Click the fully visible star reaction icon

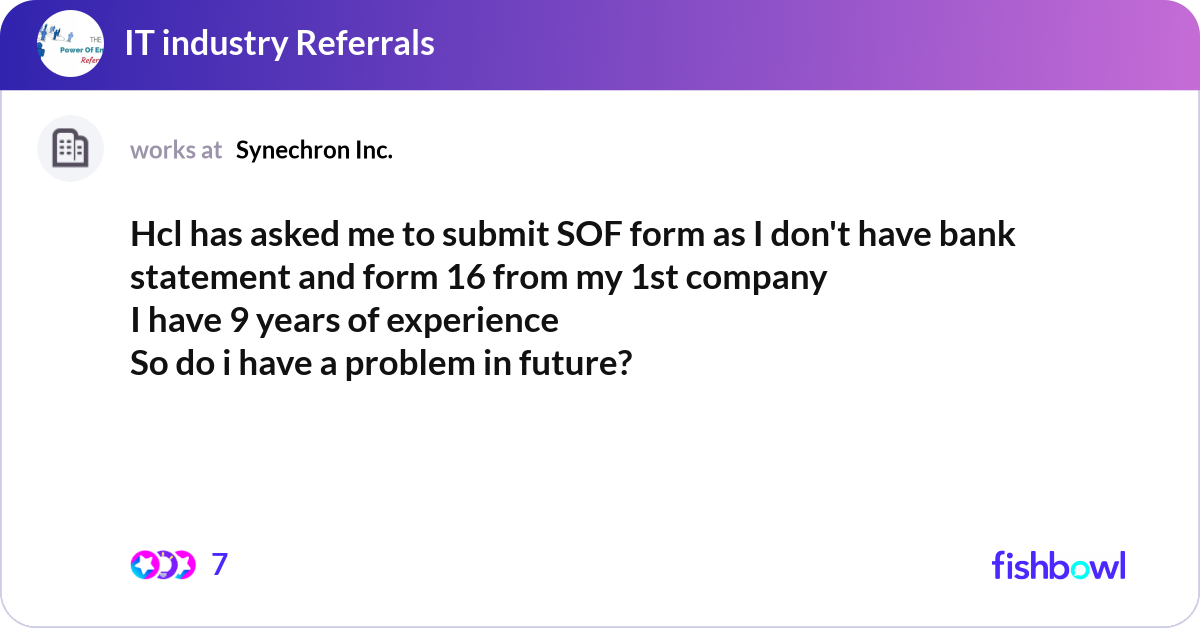click(144, 565)
